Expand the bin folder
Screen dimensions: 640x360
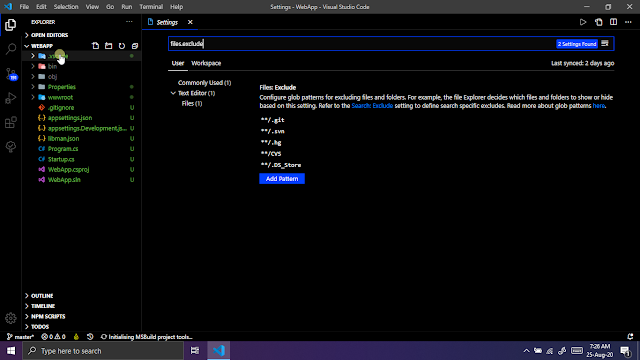(x=33, y=66)
